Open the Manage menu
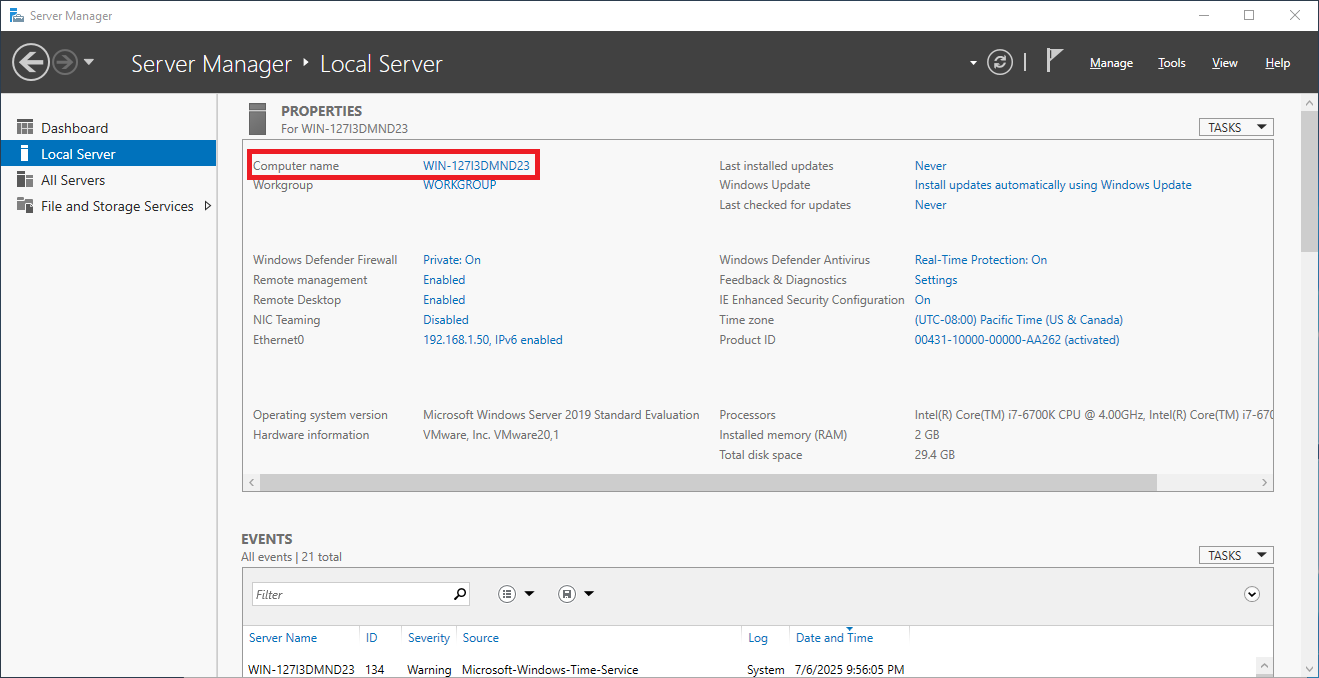The image size is (1319, 678). coord(1111,62)
